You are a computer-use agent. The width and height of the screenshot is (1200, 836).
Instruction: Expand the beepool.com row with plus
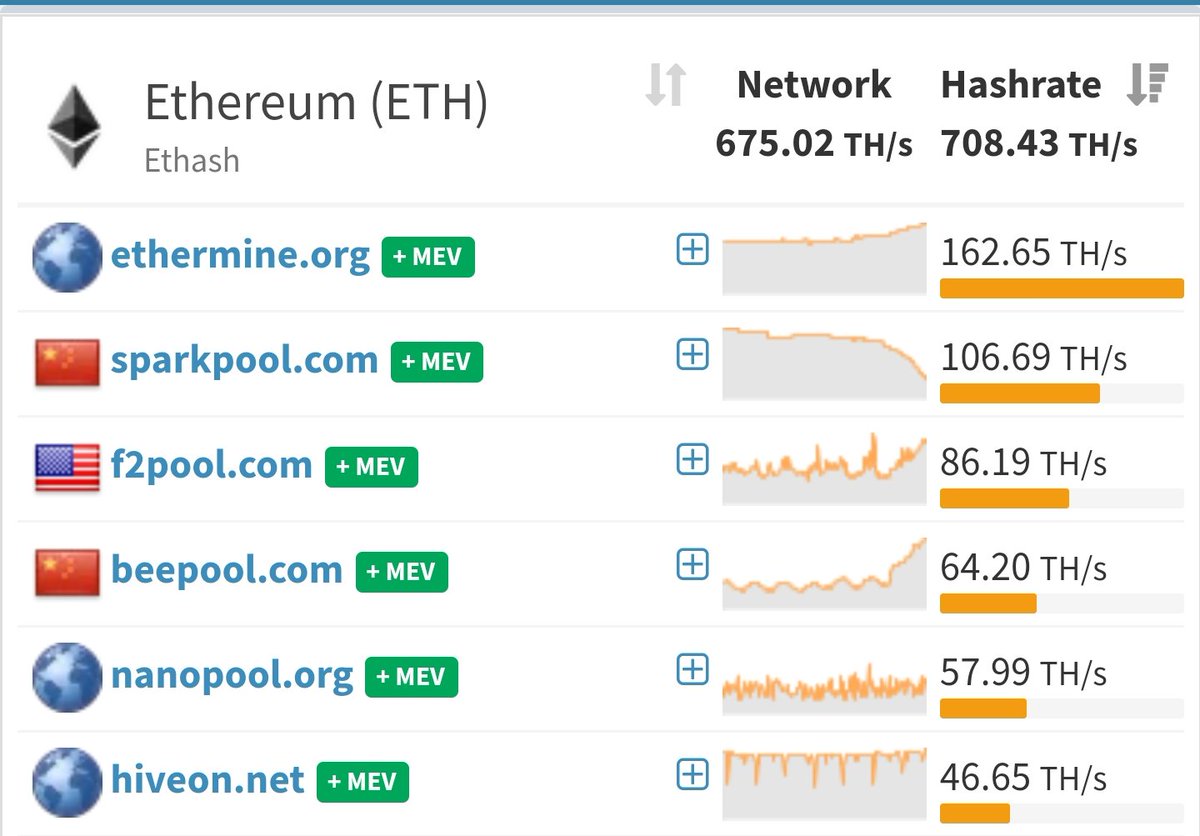[692, 564]
